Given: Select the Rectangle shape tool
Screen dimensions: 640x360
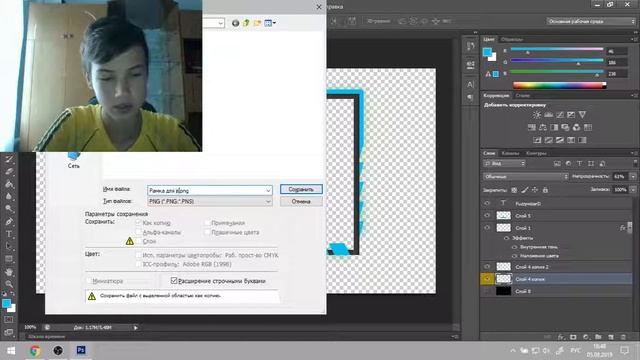Looking at the screenshot, I should [9, 259].
